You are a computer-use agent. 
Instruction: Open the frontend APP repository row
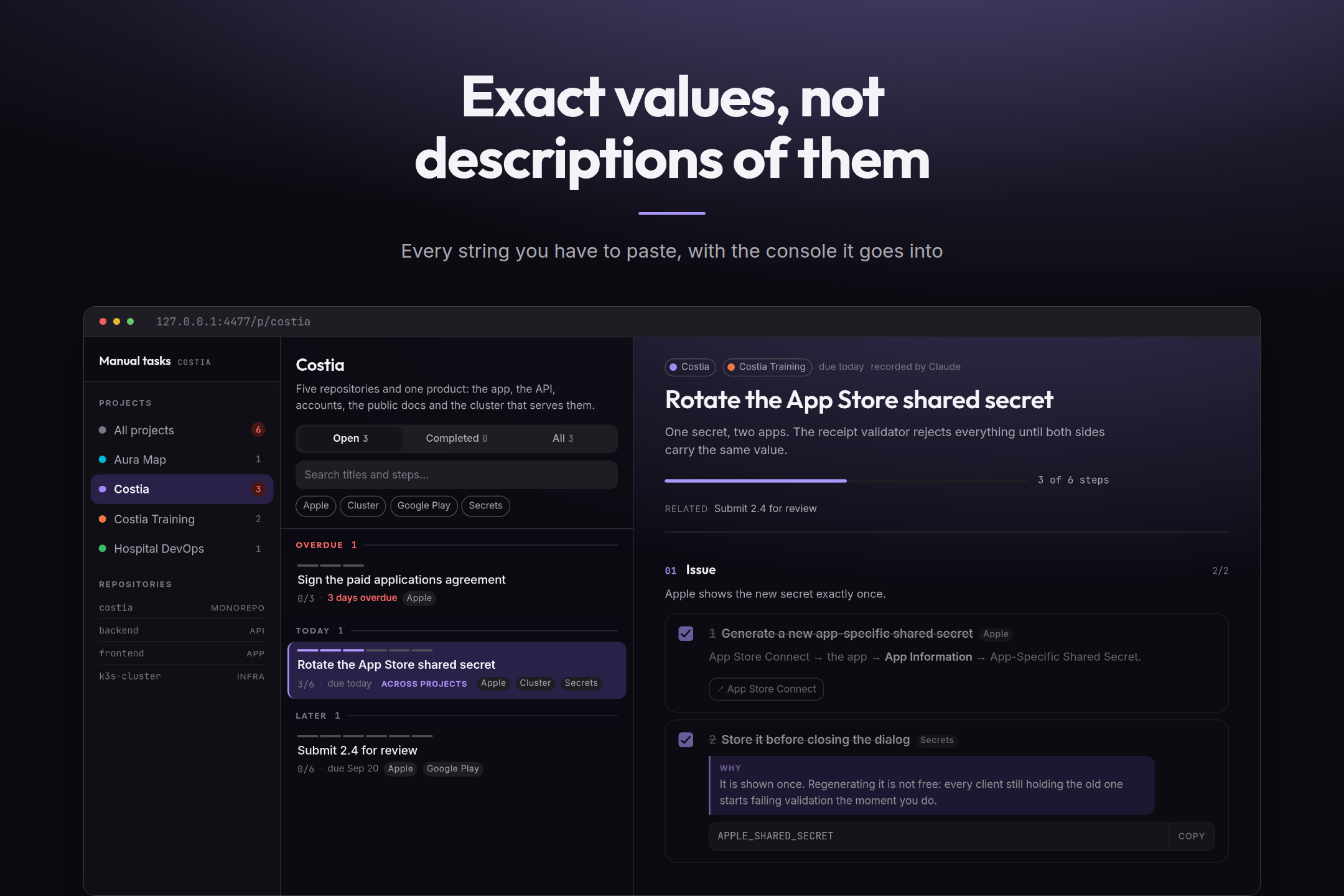[182, 653]
